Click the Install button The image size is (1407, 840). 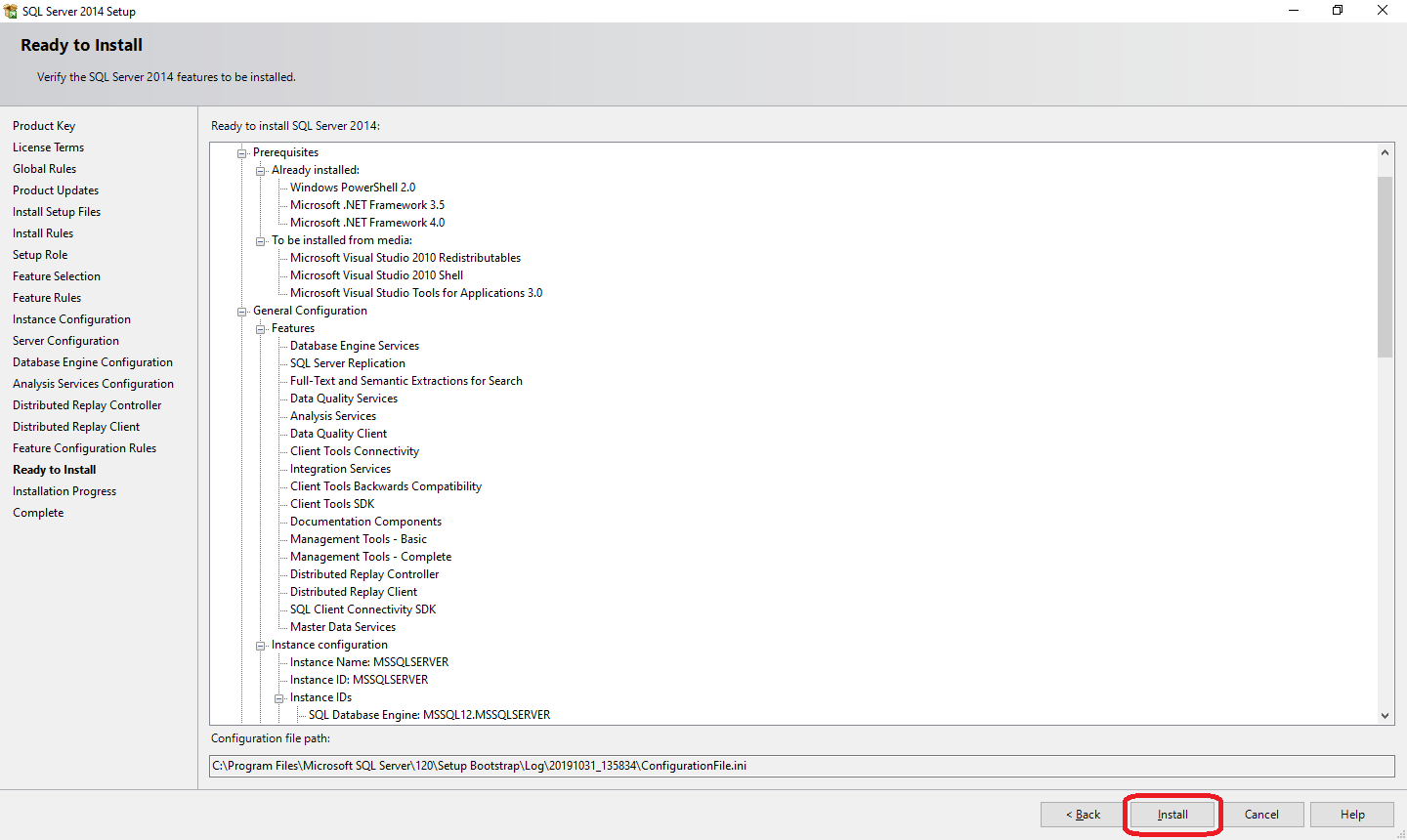pyautogui.click(x=1172, y=815)
